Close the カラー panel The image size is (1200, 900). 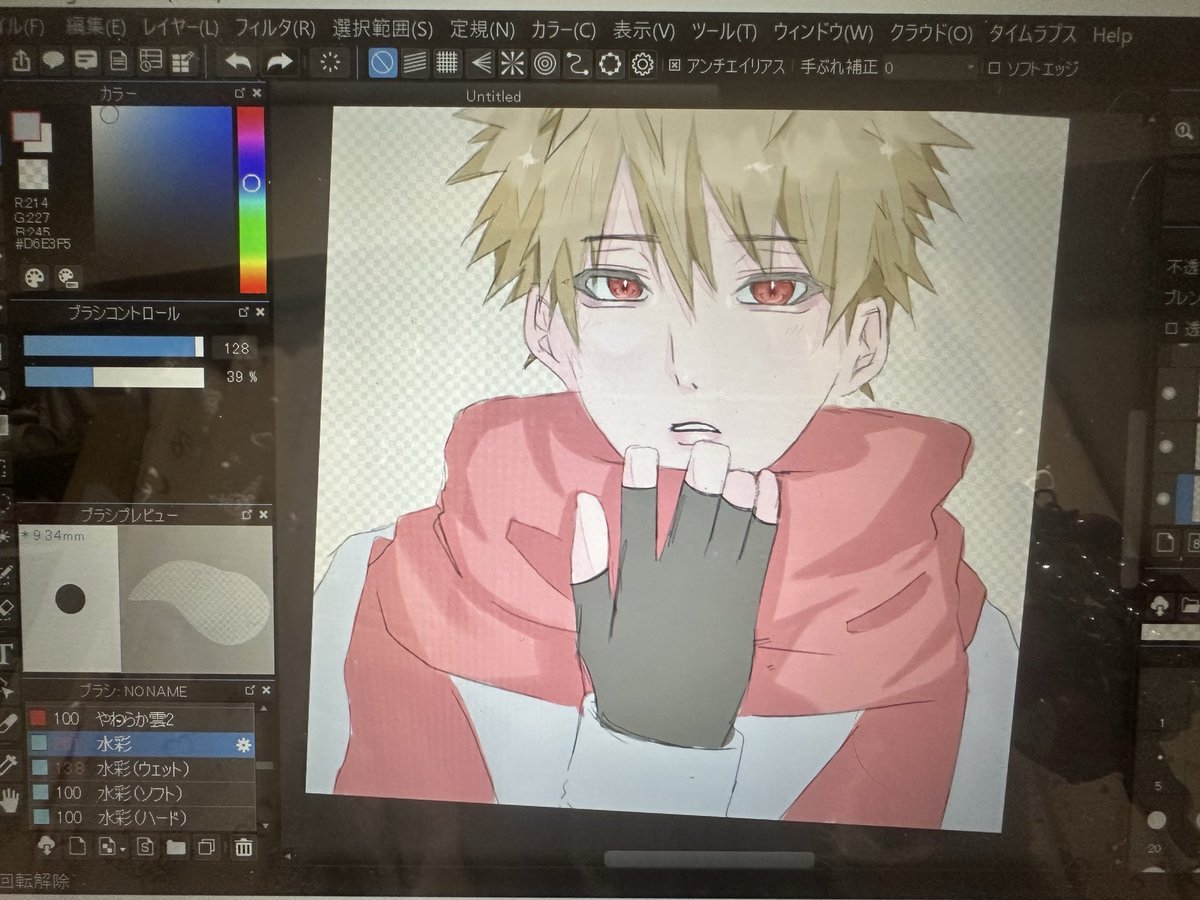click(x=257, y=92)
